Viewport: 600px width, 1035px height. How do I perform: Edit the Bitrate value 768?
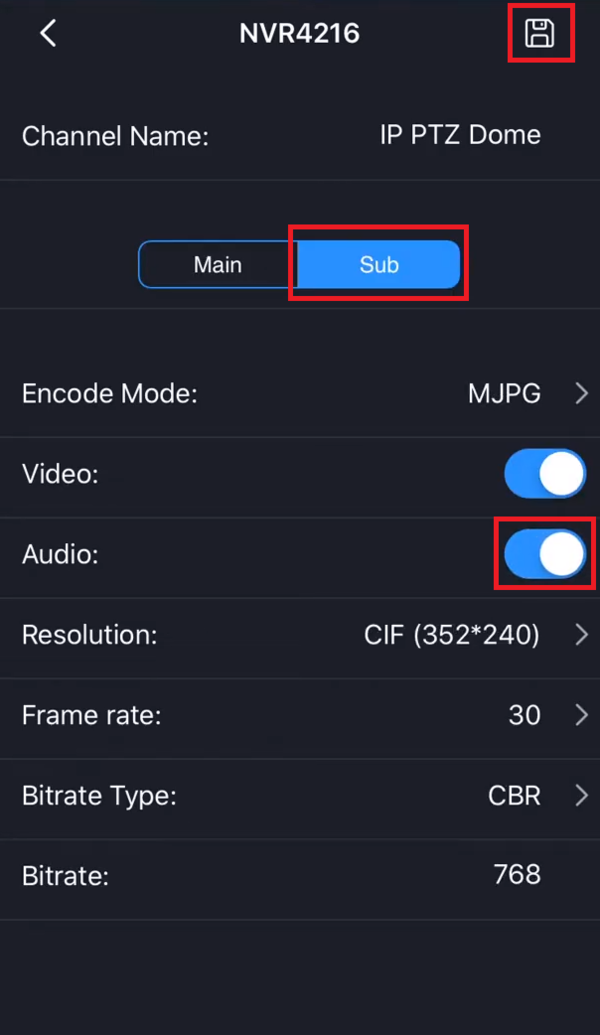click(517, 875)
